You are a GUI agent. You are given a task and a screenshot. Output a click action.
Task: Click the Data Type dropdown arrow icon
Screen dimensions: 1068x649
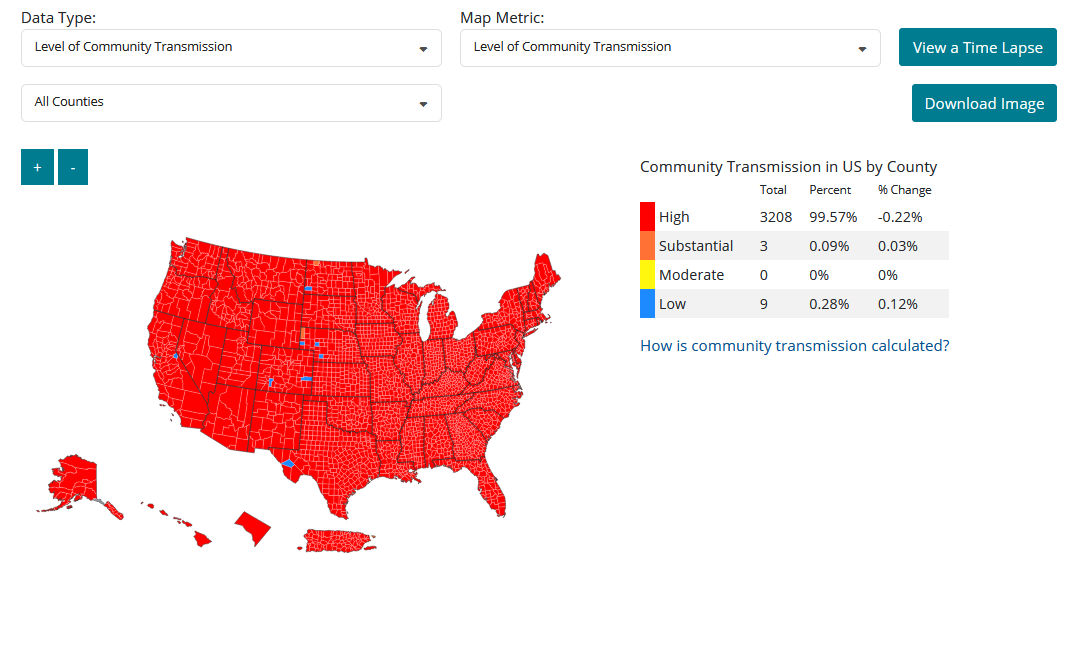click(x=423, y=49)
